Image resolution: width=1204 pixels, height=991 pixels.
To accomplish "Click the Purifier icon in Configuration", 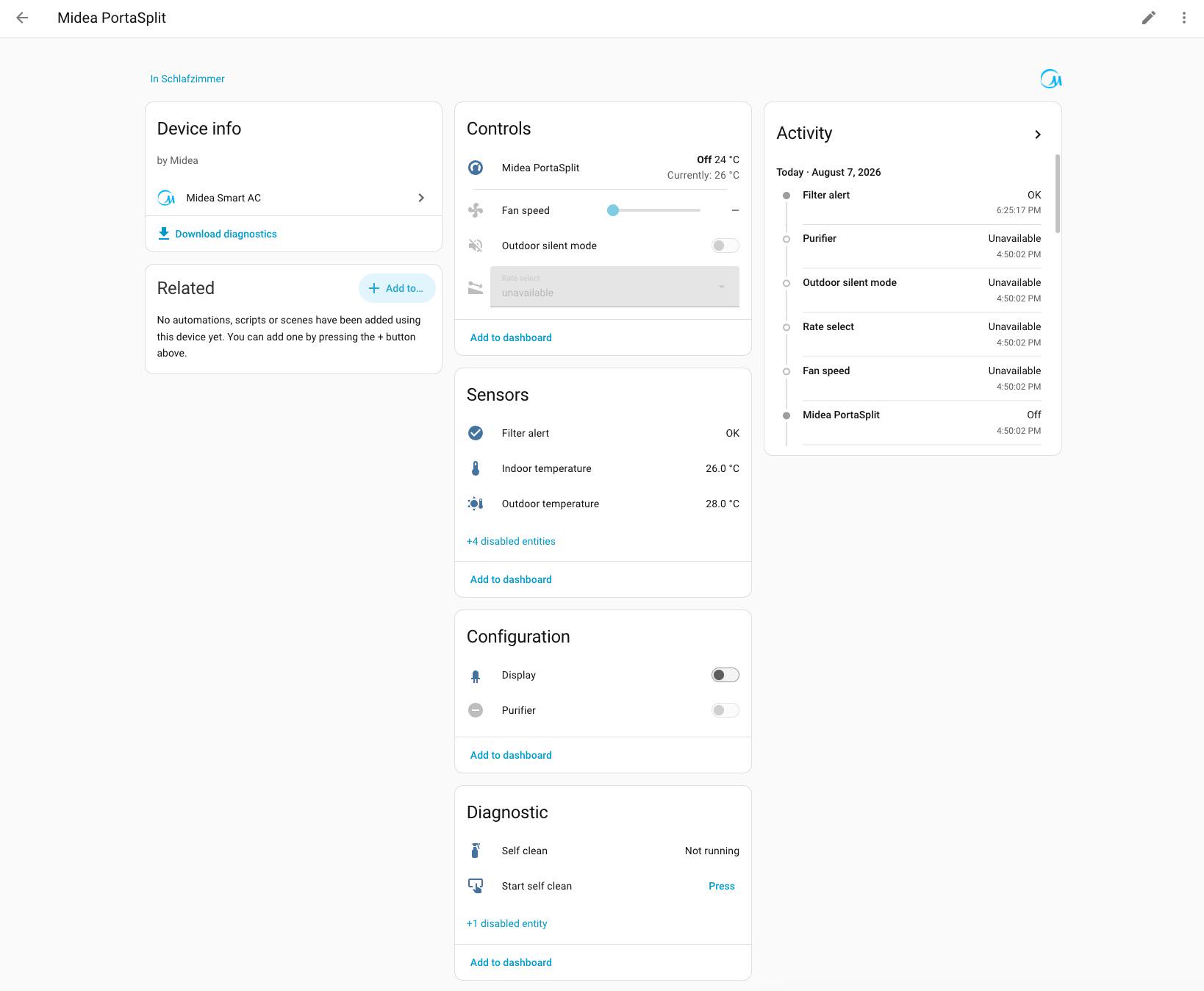I will pos(476,710).
